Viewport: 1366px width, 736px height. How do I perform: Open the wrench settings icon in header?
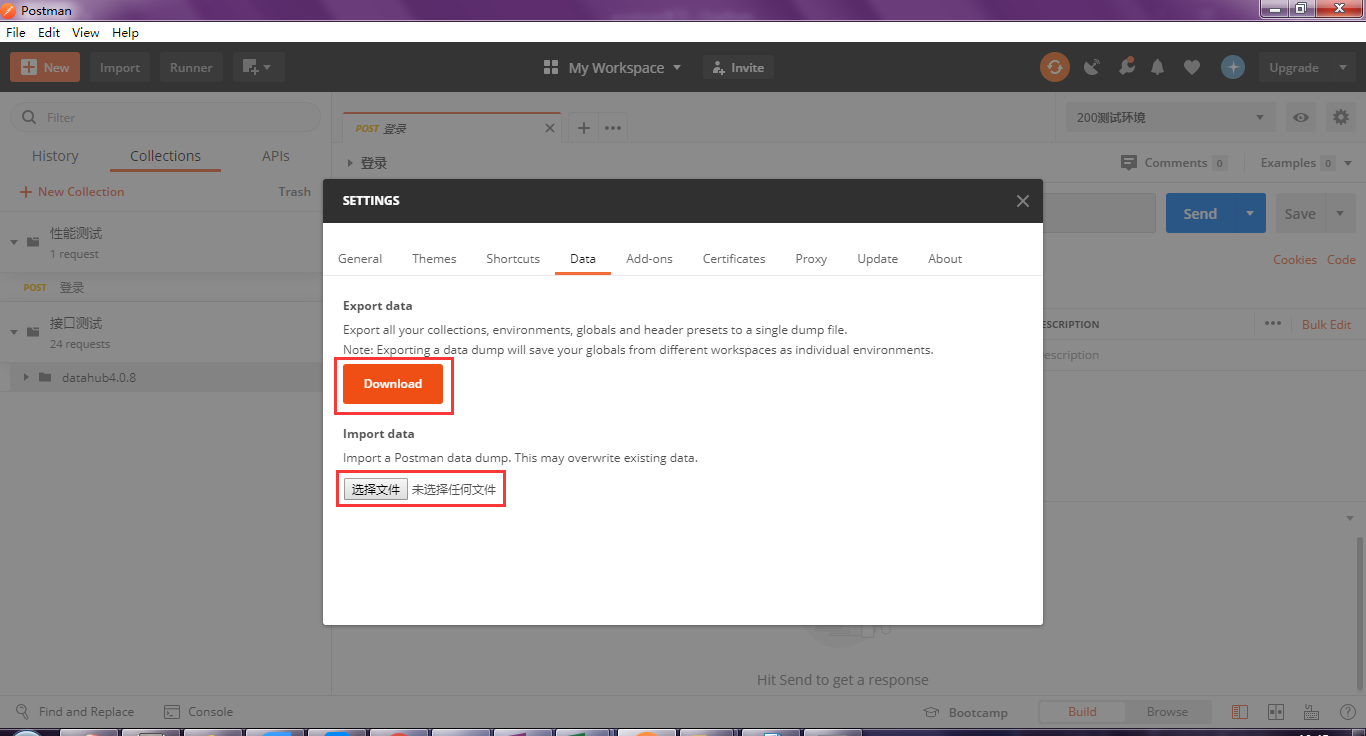tap(1126, 67)
